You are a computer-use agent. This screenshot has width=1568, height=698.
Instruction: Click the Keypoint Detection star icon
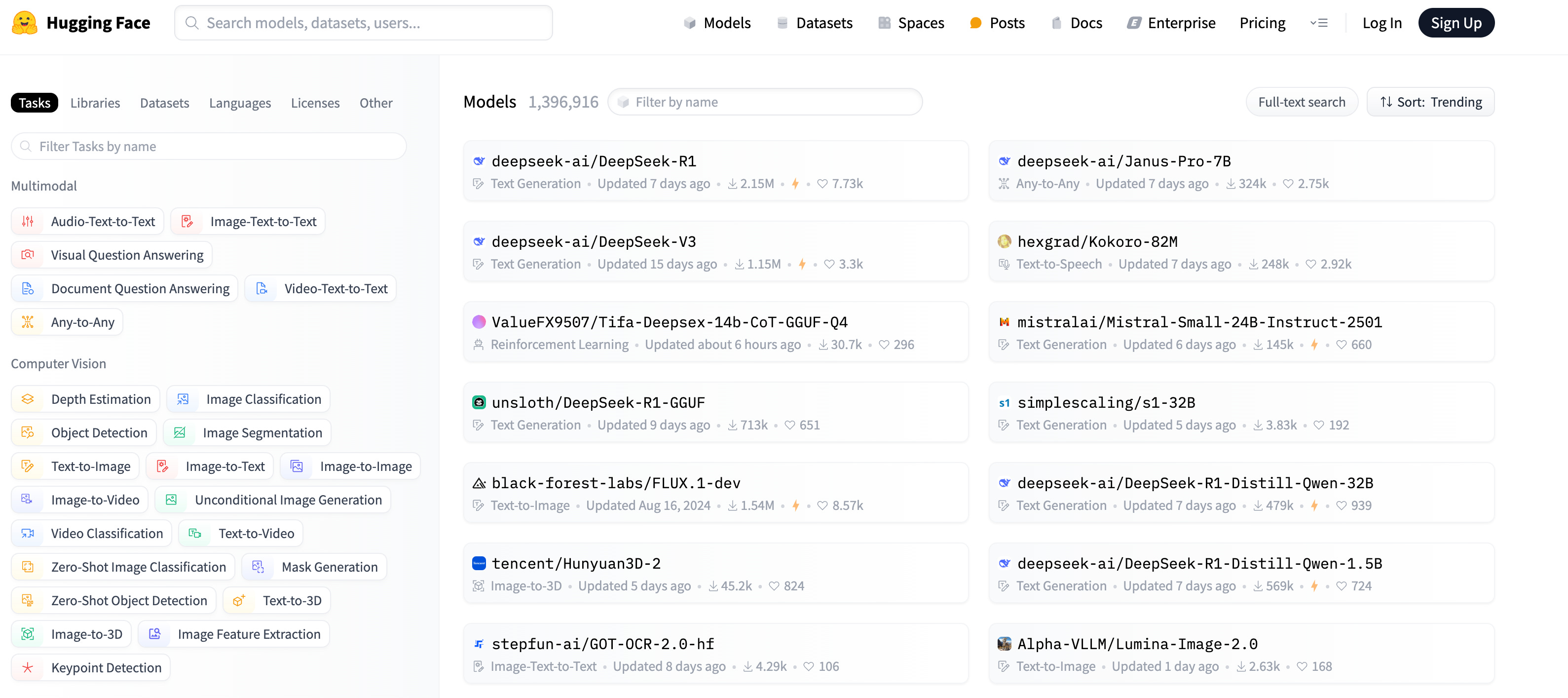click(x=28, y=668)
